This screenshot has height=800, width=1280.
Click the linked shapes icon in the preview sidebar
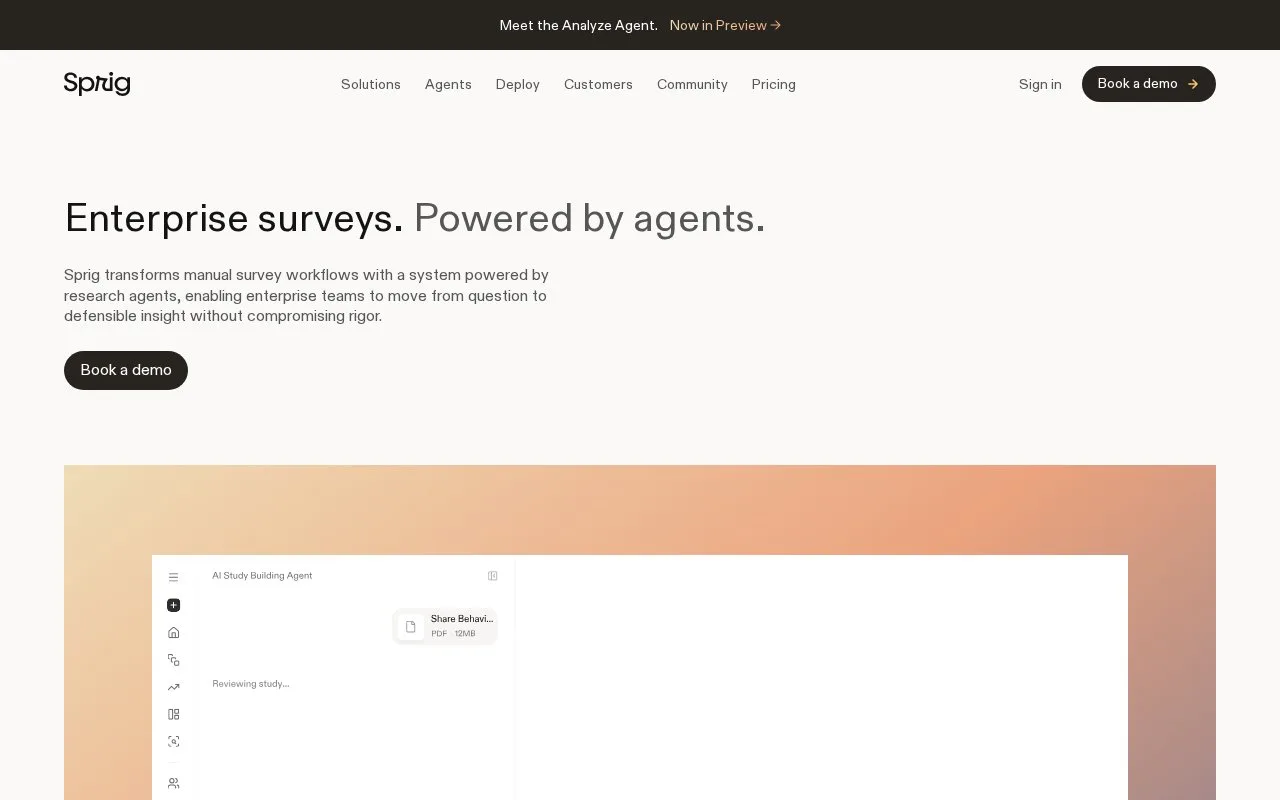[173, 660]
